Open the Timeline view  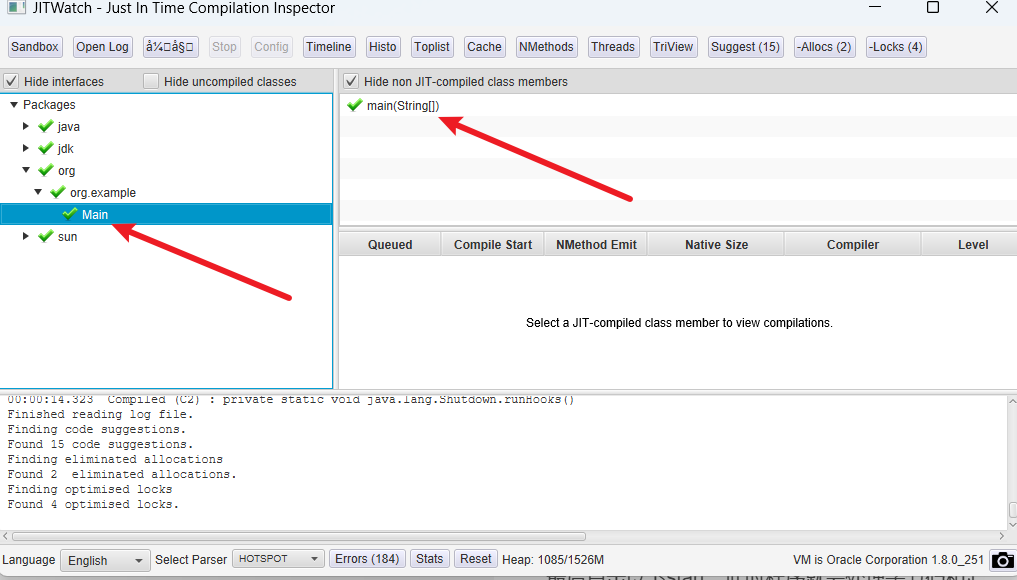[x=328, y=47]
